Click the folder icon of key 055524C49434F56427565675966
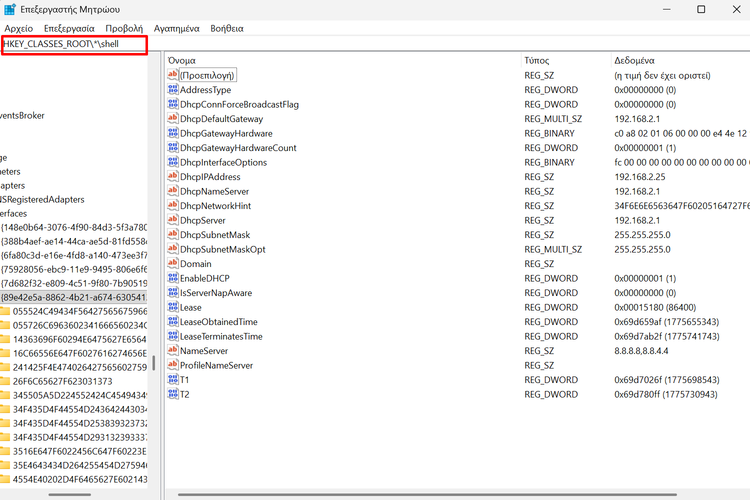This screenshot has height=500, width=750. [x=5, y=311]
